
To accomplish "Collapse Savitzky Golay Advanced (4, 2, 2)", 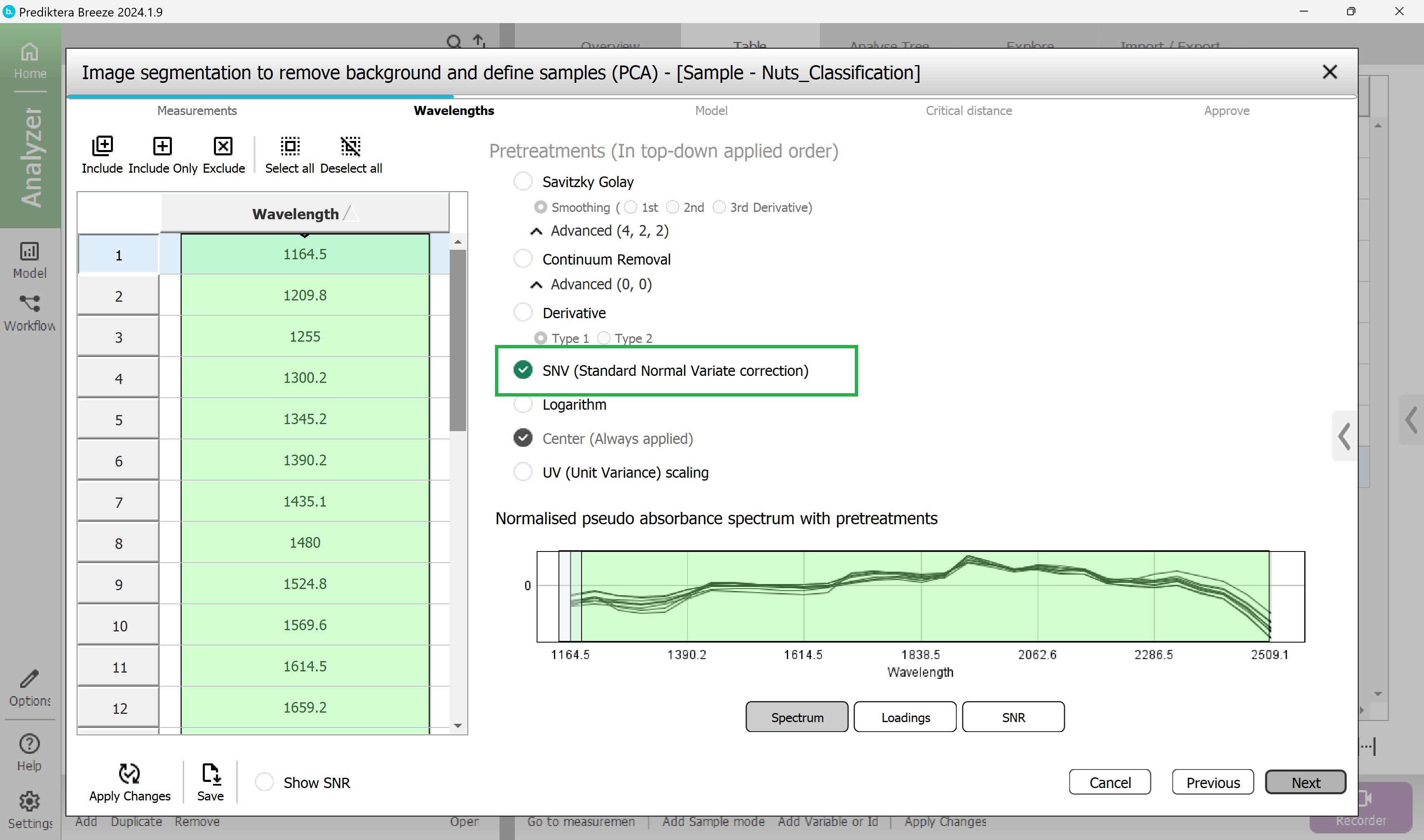I will (x=536, y=231).
